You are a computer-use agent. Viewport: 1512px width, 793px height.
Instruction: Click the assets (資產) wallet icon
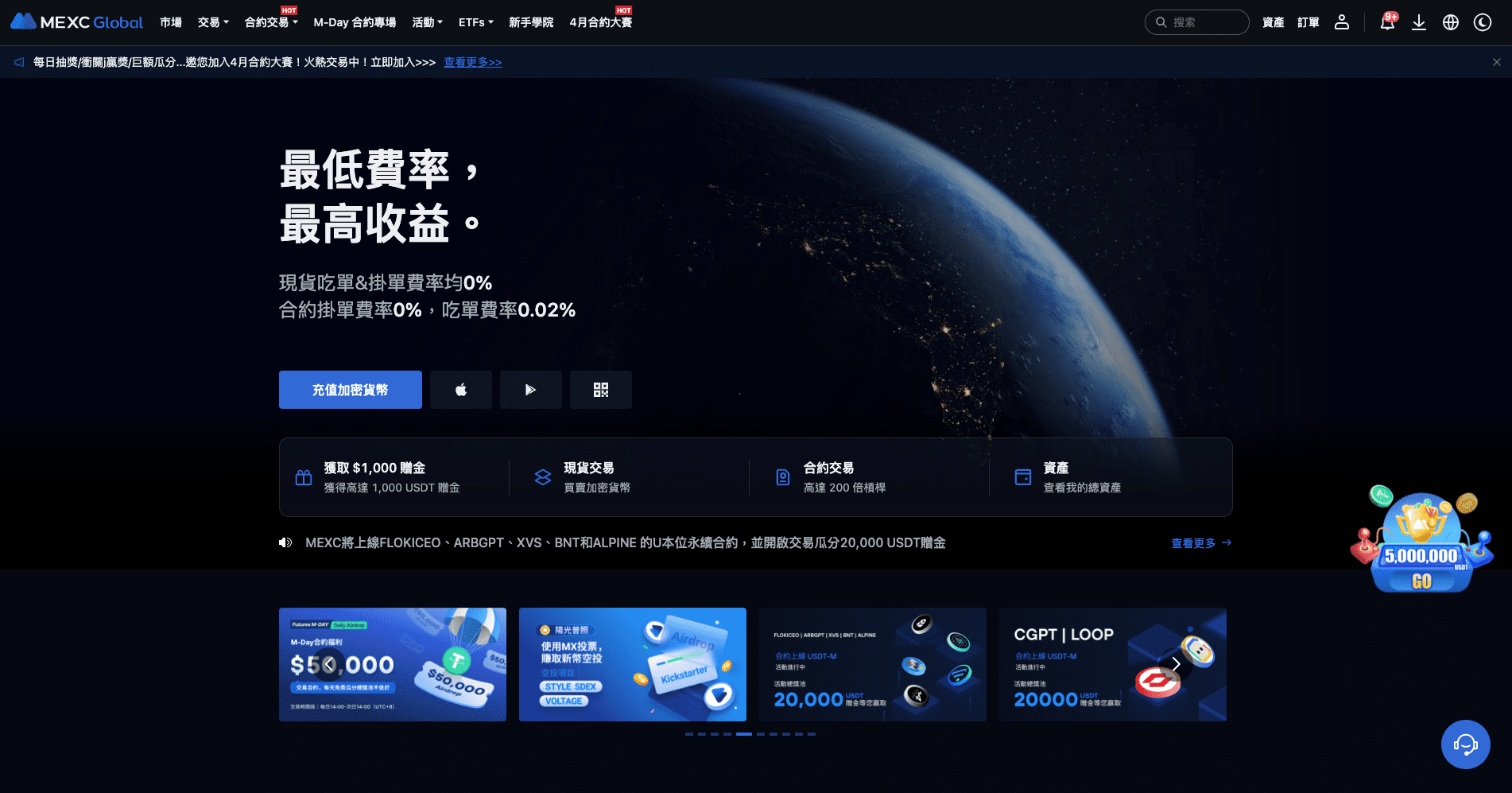click(1023, 477)
